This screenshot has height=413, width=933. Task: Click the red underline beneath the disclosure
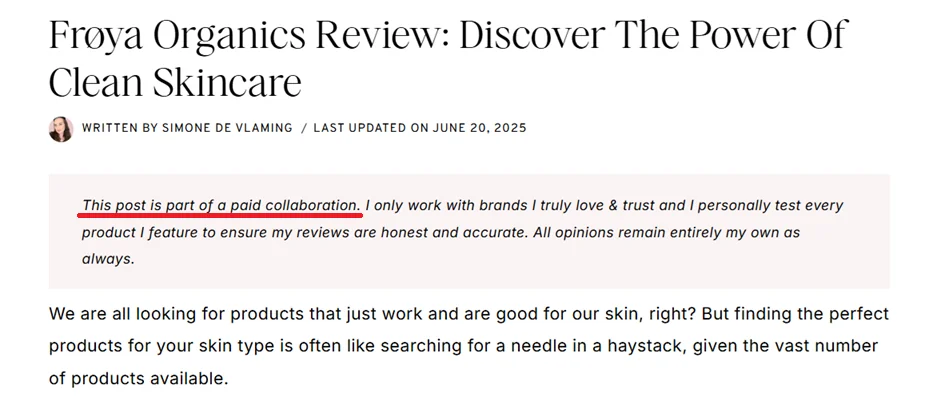point(221,215)
